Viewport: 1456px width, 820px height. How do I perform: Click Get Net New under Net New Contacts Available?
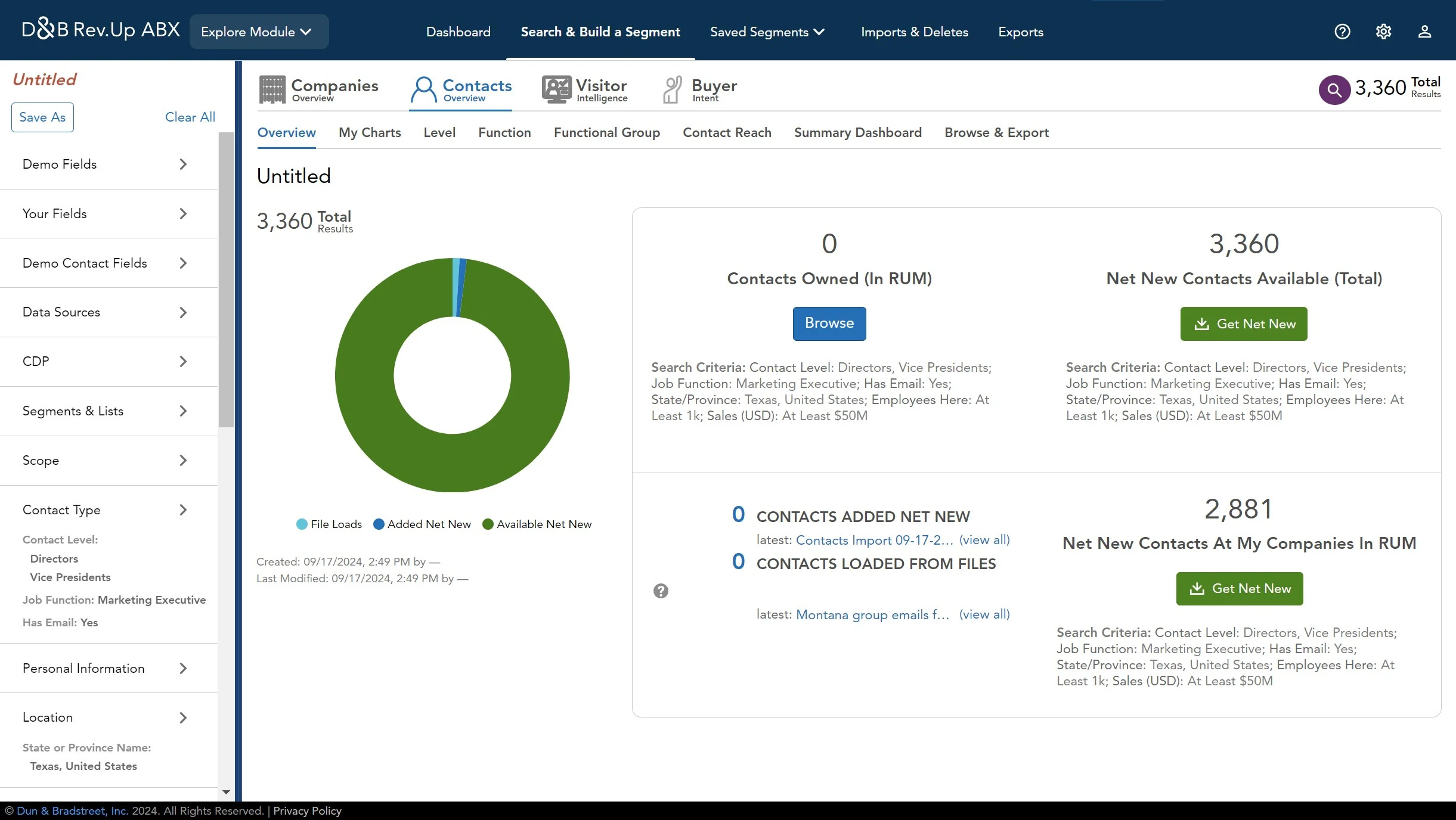tap(1244, 324)
